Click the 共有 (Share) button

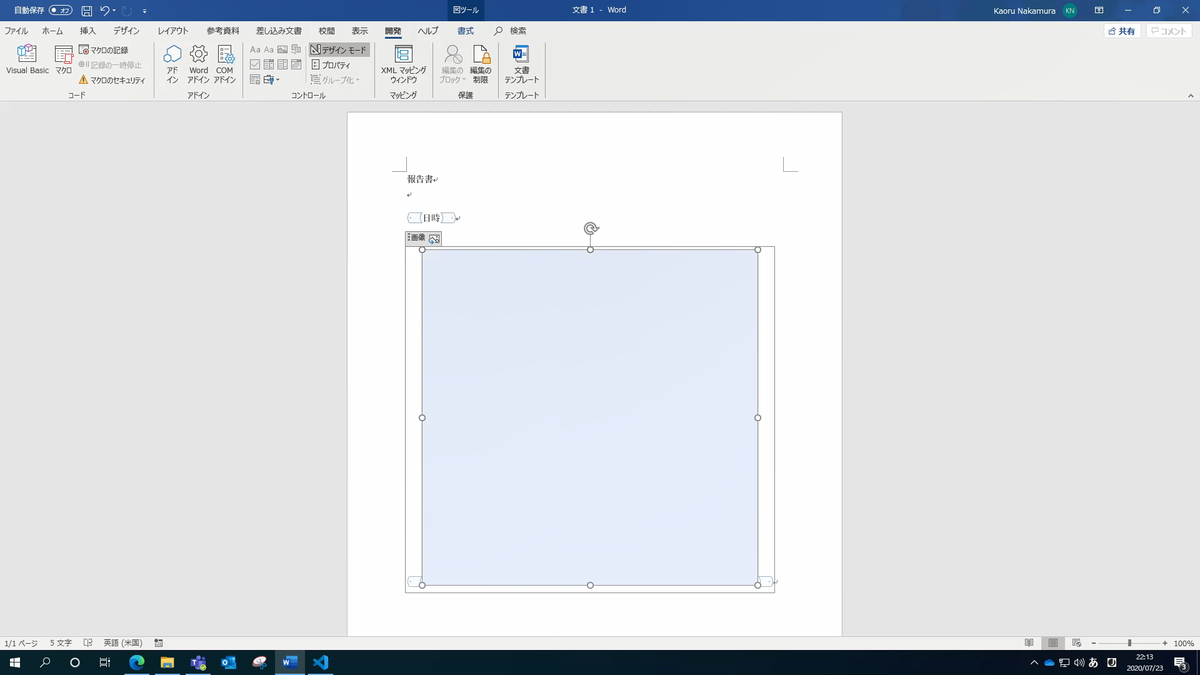[1121, 32]
